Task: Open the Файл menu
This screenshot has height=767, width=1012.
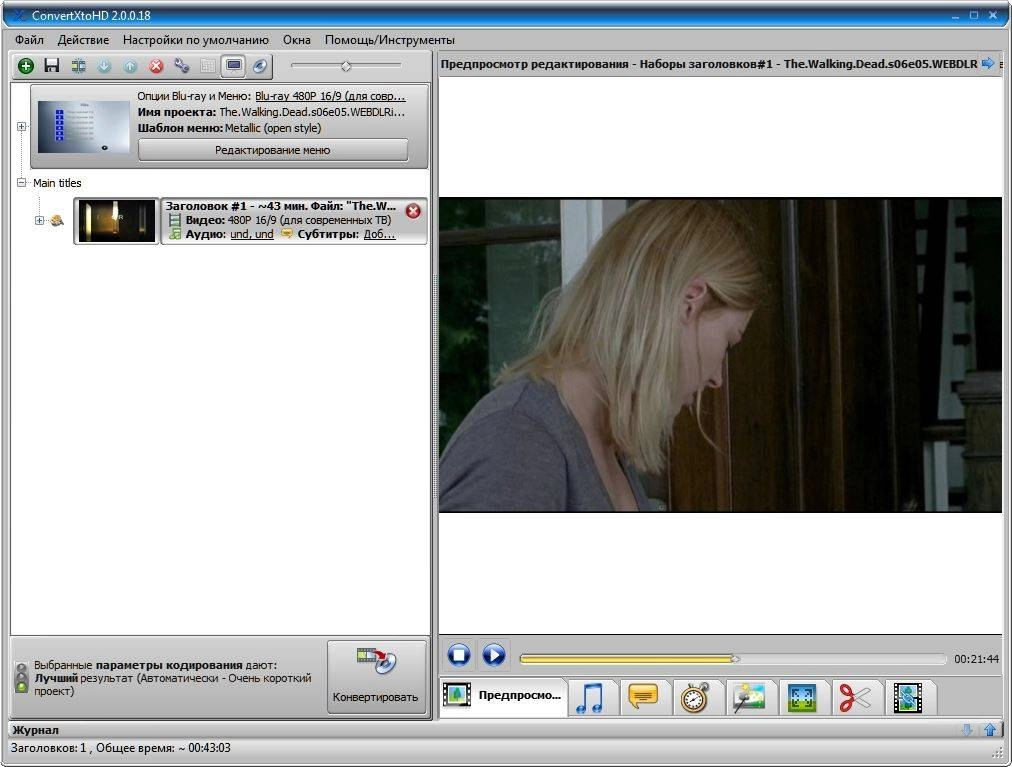Action: (x=29, y=40)
